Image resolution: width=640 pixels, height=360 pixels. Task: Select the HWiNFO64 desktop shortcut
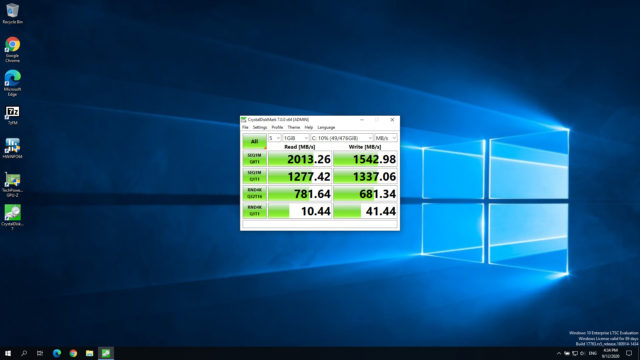point(12,148)
